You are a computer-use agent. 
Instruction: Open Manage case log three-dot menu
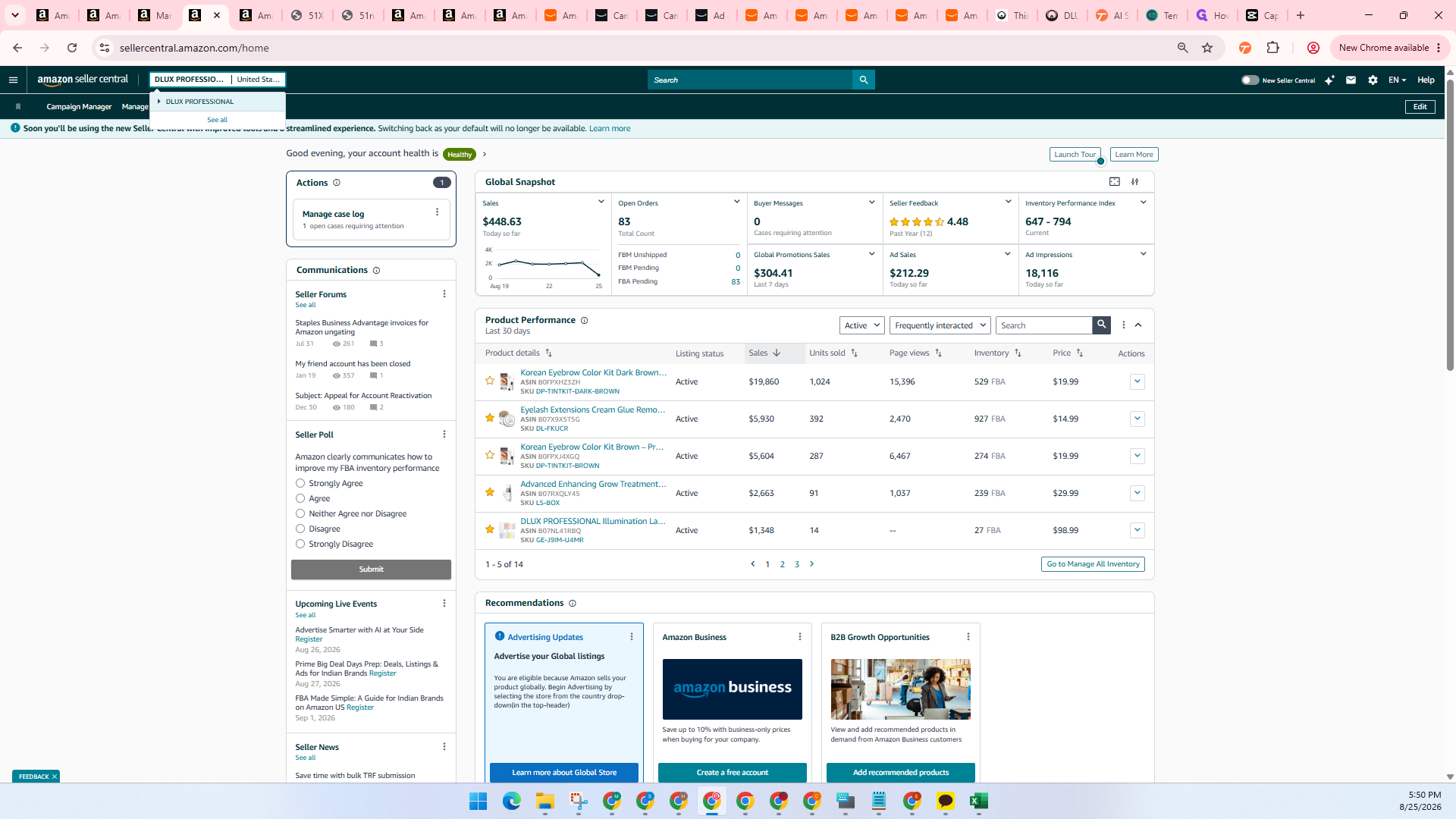tap(437, 212)
